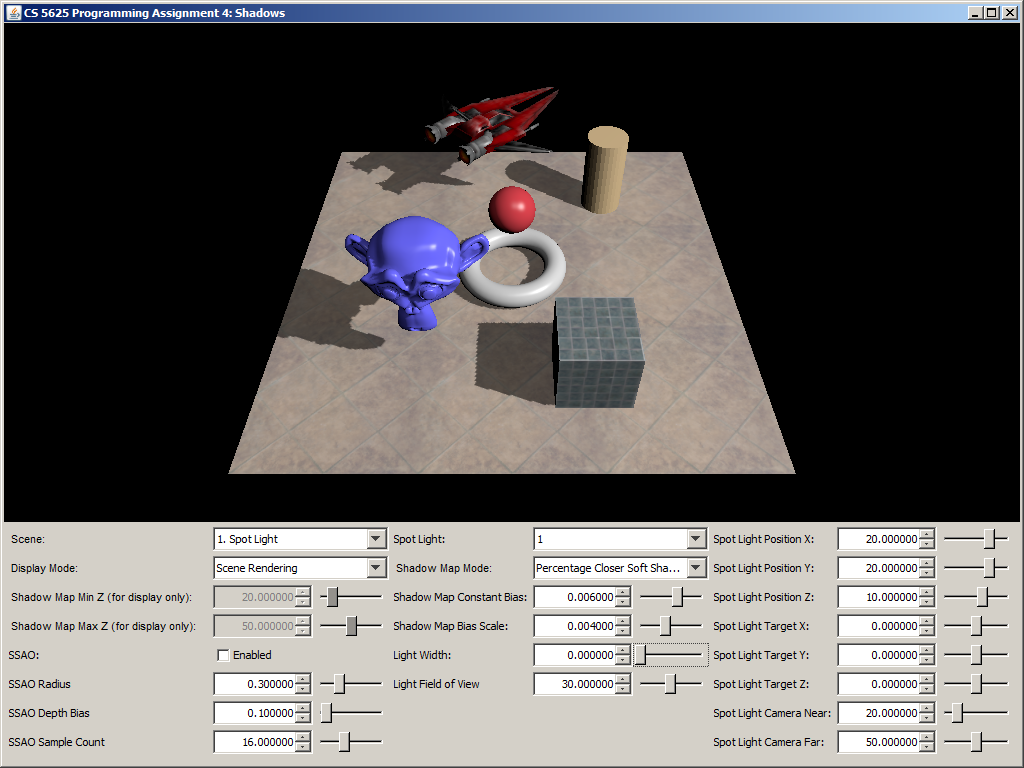This screenshot has width=1024, height=768.
Task: Decrement Shadow Map Bias Scale spinner
Action: point(624,632)
